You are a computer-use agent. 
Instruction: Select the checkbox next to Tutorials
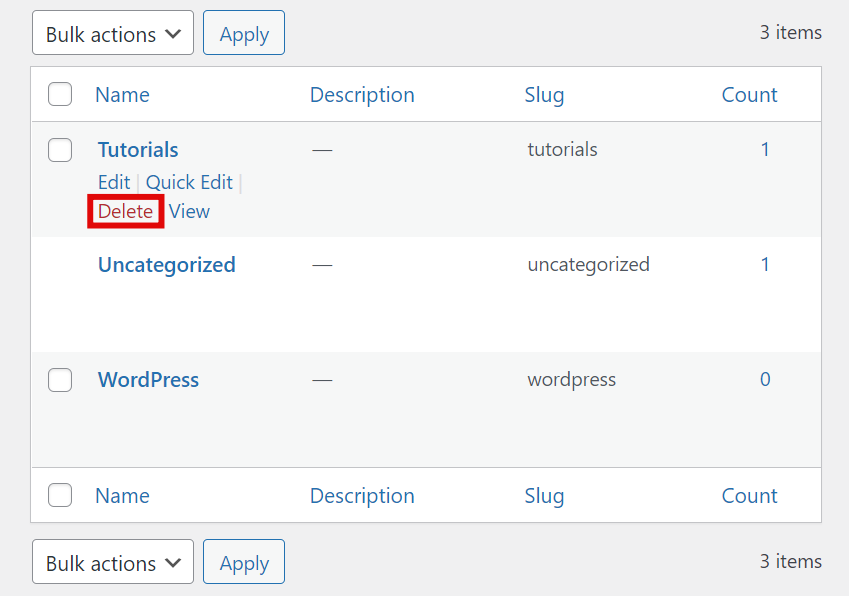[x=60, y=150]
